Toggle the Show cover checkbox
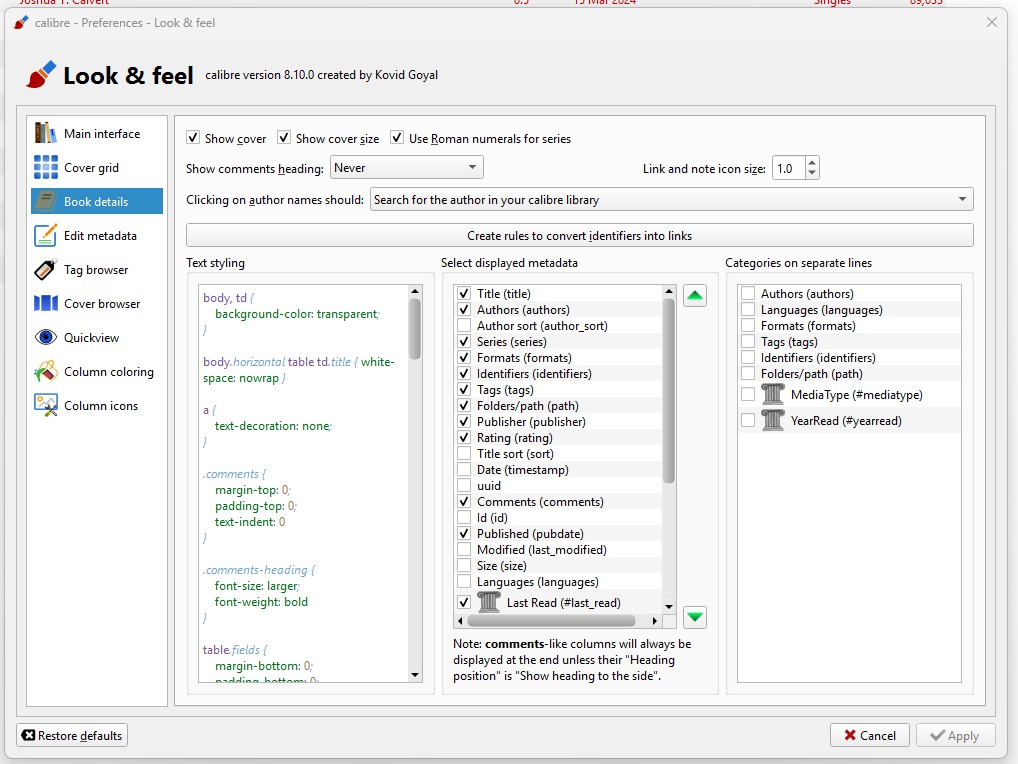Image resolution: width=1018 pixels, height=764 pixels. pyautogui.click(x=193, y=138)
